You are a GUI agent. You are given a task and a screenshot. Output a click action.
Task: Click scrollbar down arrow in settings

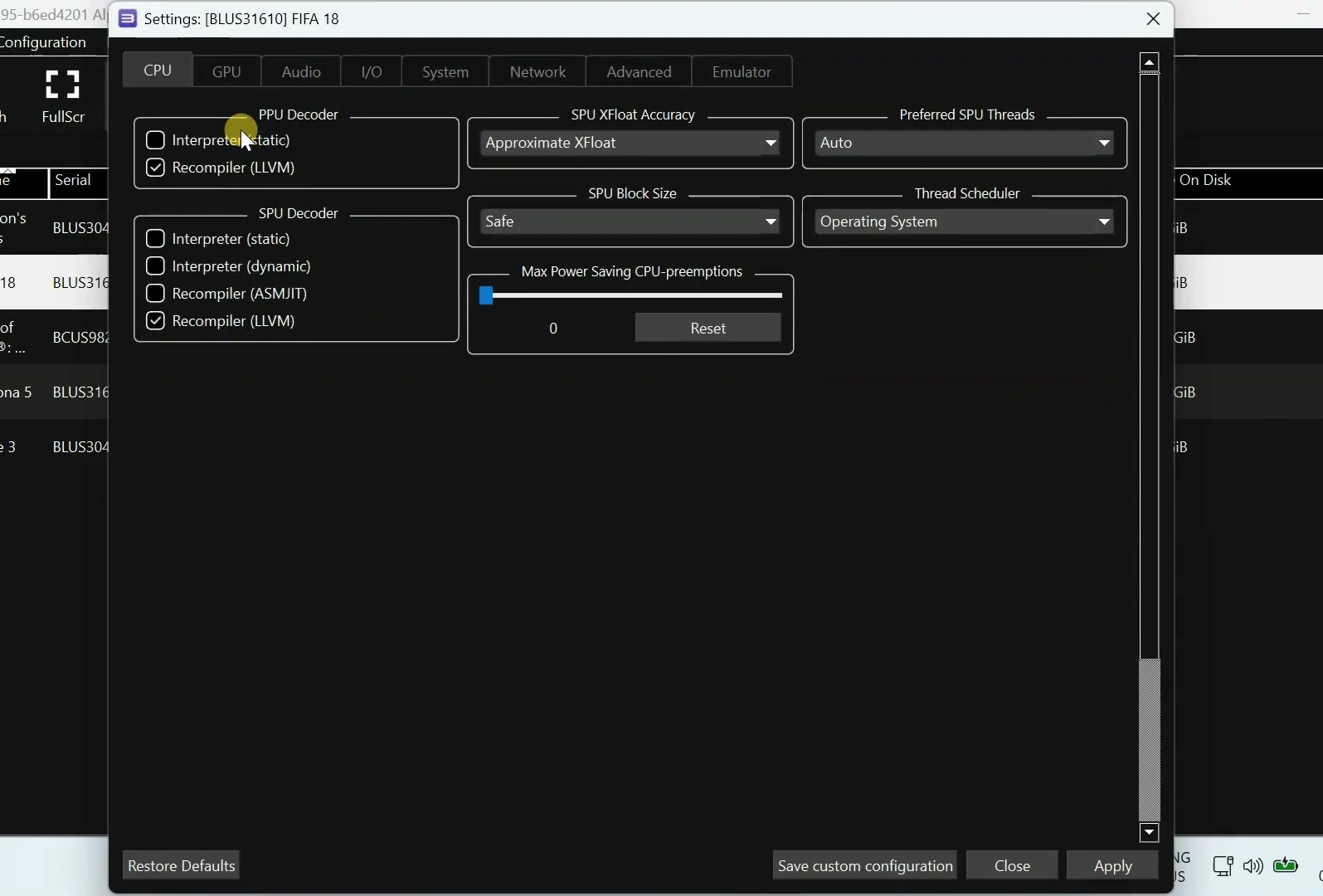click(1150, 832)
